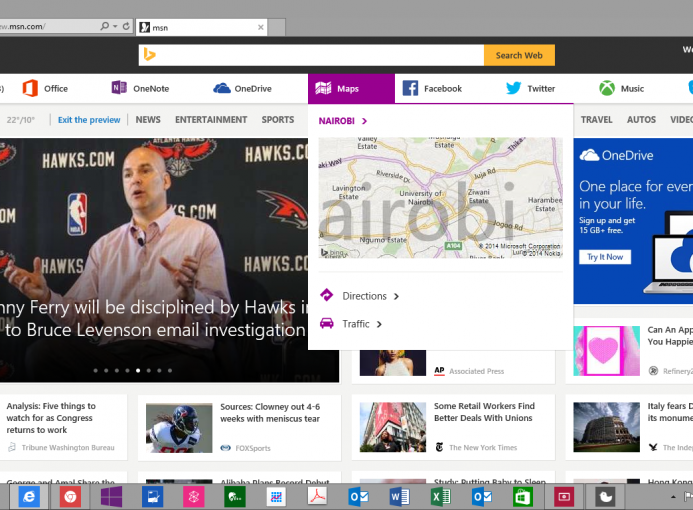Screen dimensions: 693x510
Task: Open the Twitter bird icon
Action: [x=514, y=88]
